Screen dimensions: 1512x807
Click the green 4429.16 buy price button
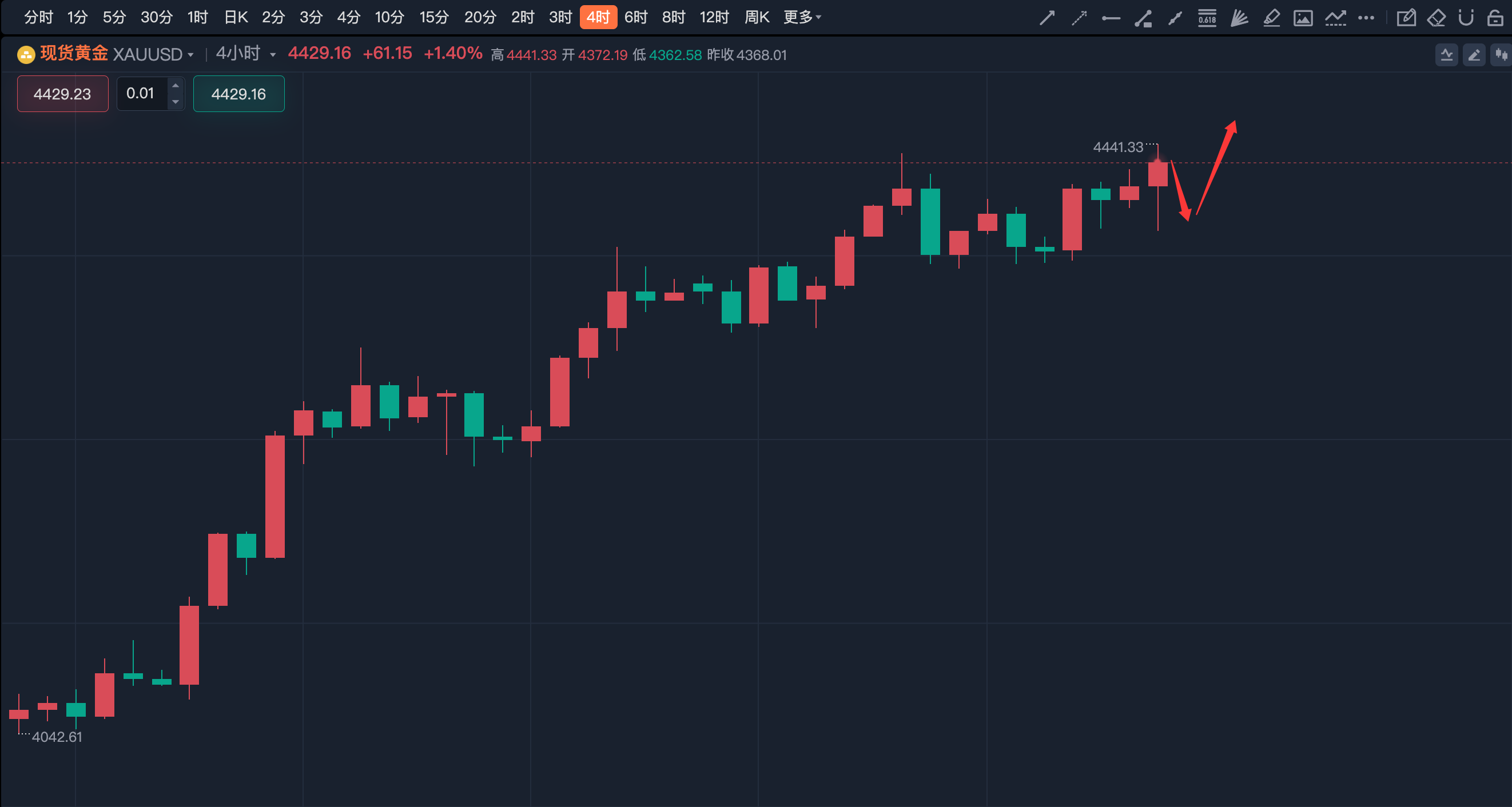coord(239,94)
